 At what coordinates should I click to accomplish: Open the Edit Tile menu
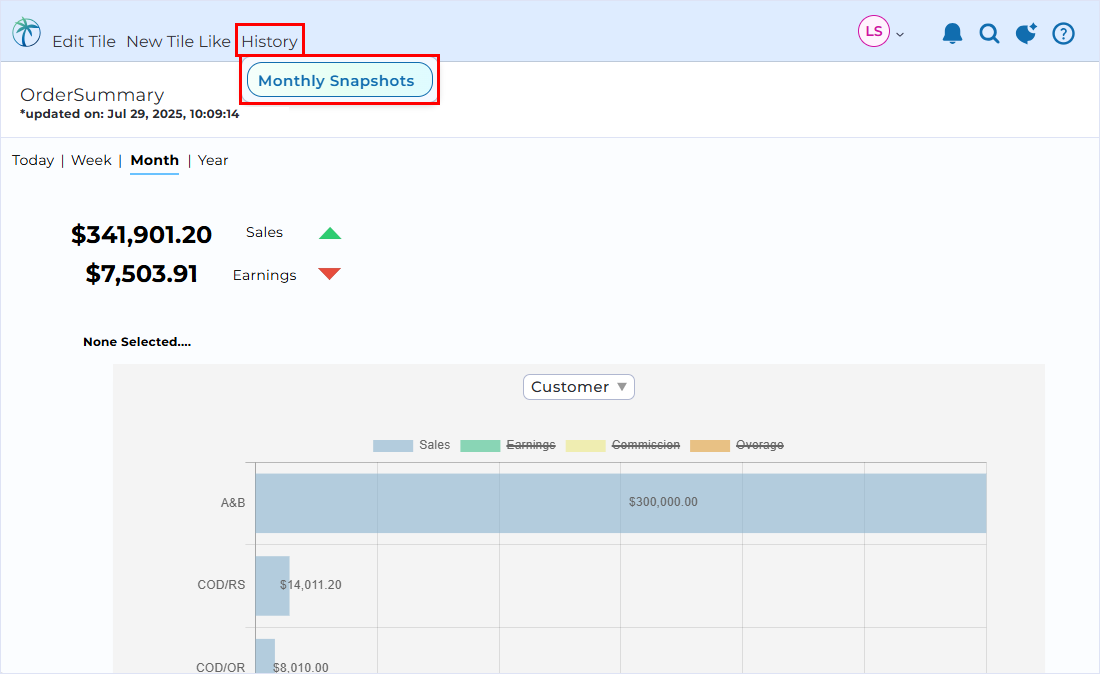pyautogui.click(x=84, y=41)
